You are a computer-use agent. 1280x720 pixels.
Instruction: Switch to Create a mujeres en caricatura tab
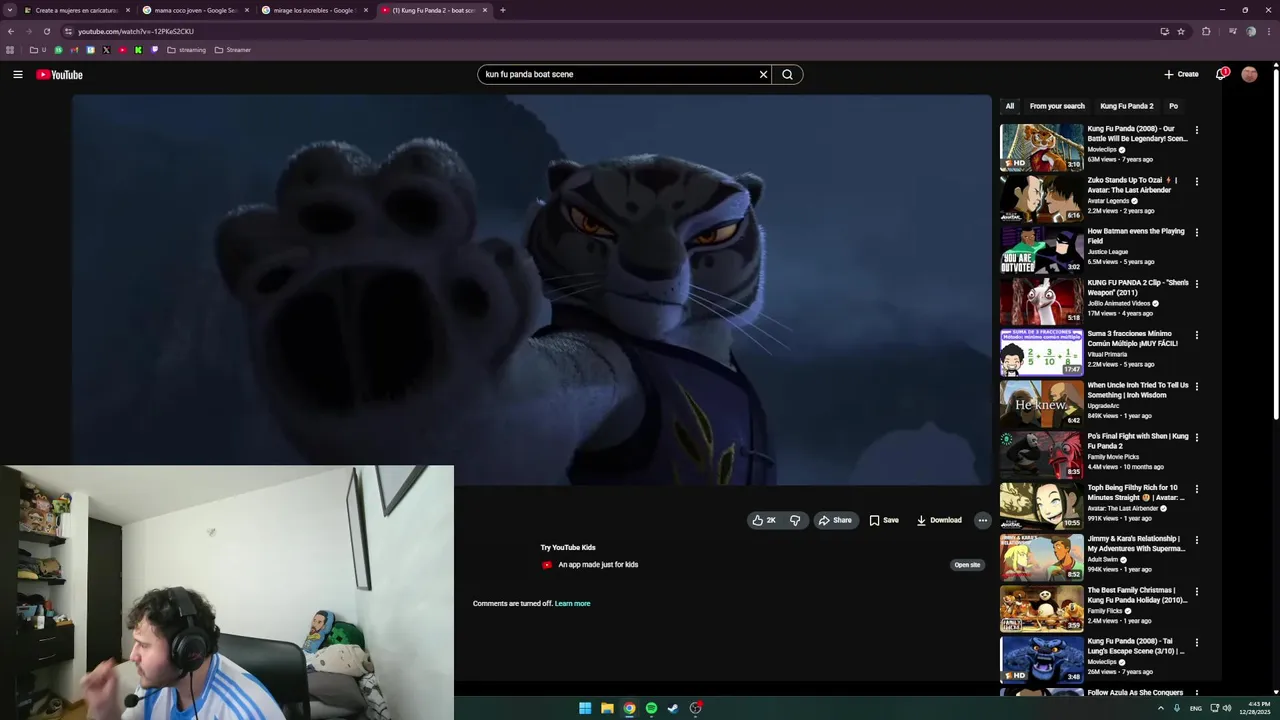pos(78,10)
